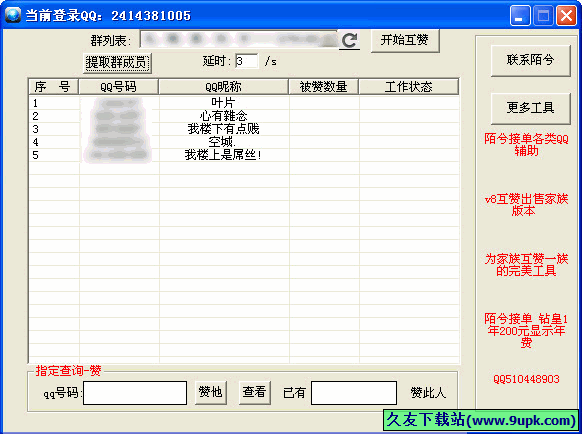Click the globe app icon in title bar
Screen dimensions: 582x434
[x=12, y=15]
